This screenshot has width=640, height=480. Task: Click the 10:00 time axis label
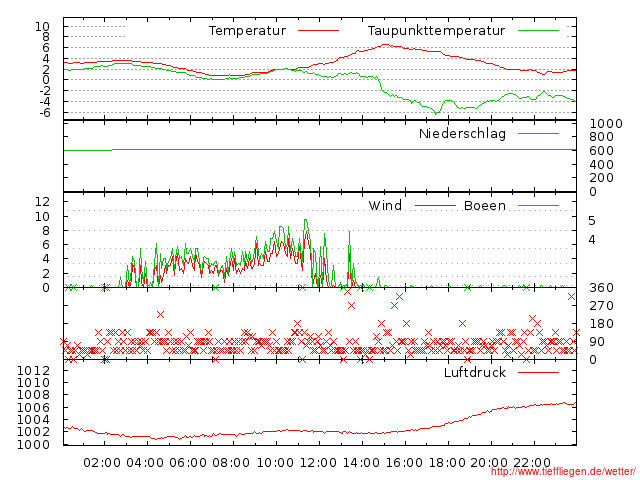276,463
